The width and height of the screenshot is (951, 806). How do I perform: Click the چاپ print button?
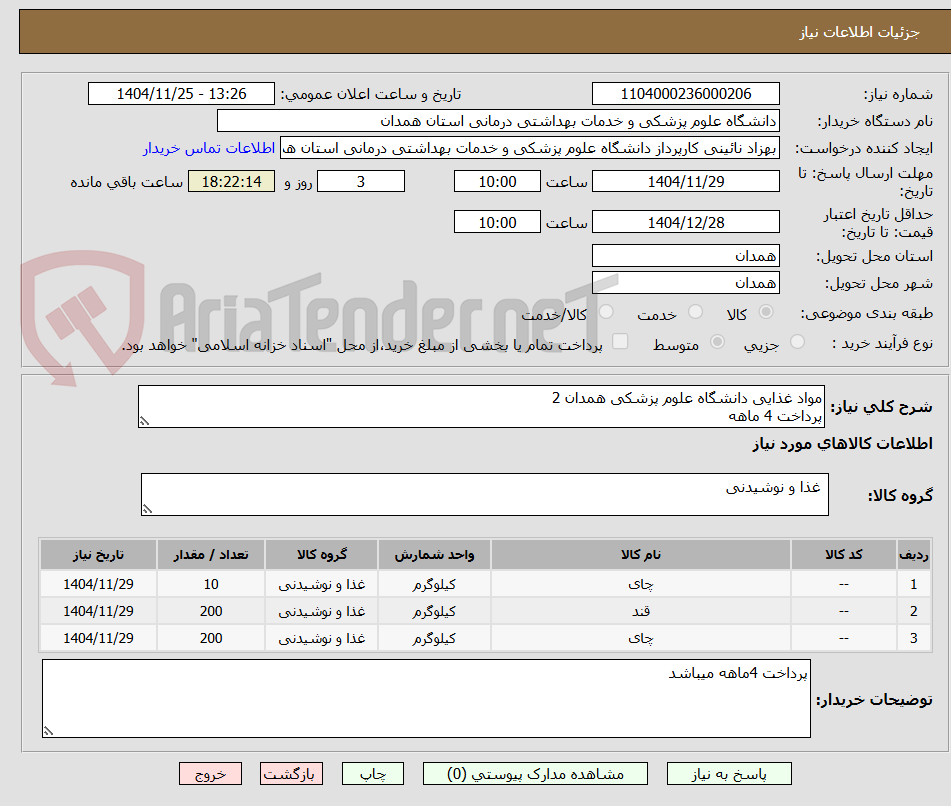coord(373,774)
